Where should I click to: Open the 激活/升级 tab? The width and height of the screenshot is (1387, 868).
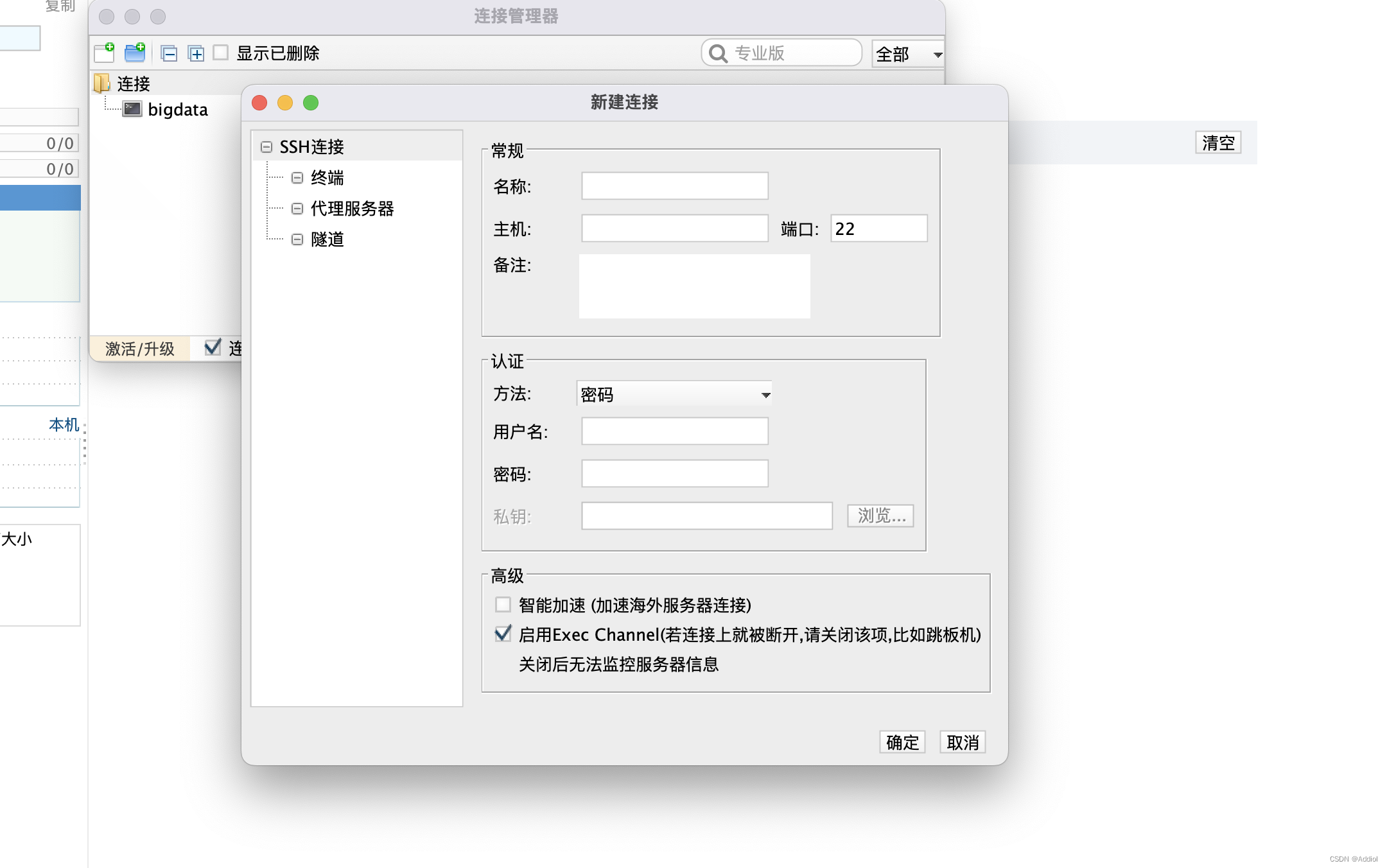pos(140,349)
